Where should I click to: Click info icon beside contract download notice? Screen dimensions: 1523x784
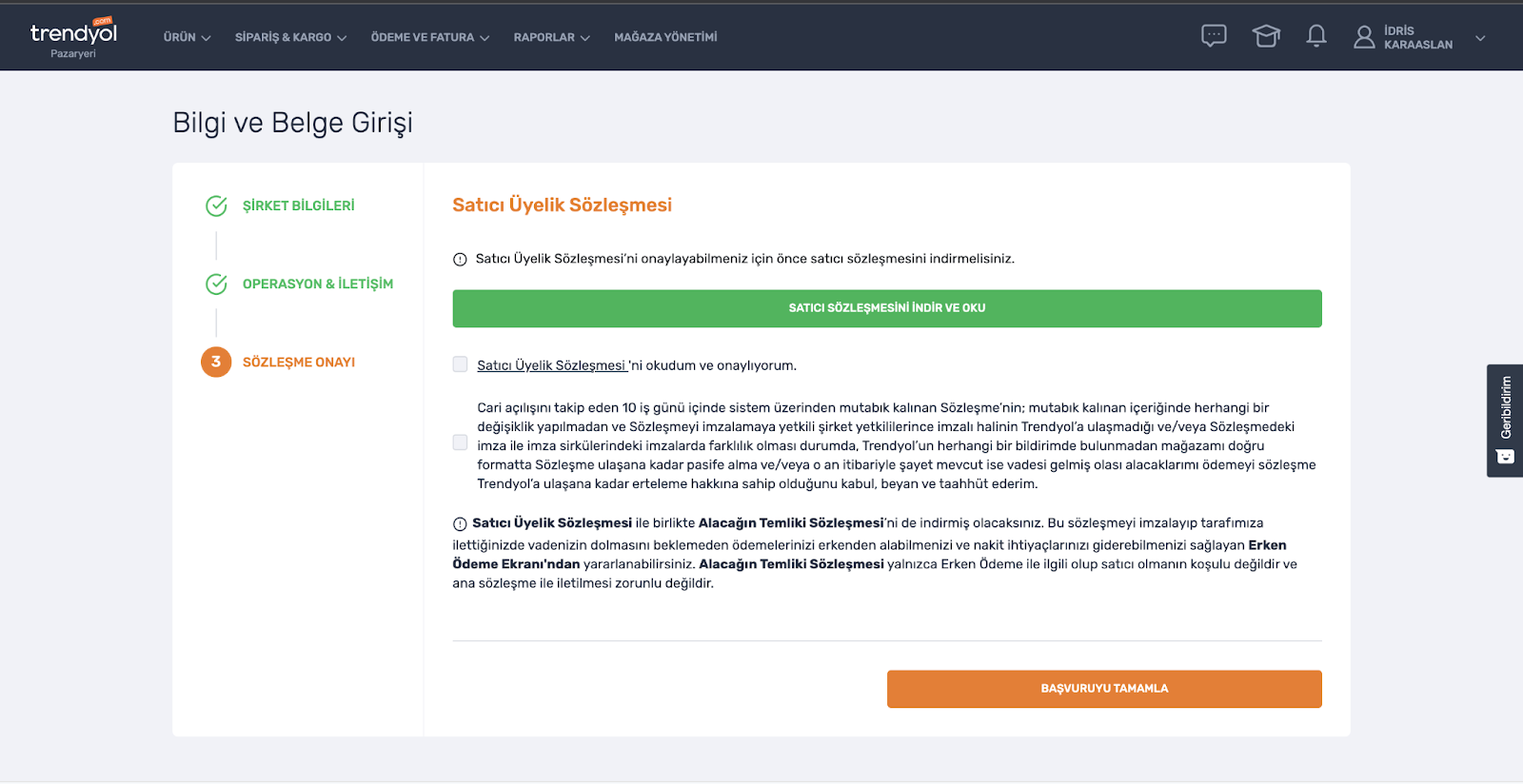coord(460,259)
